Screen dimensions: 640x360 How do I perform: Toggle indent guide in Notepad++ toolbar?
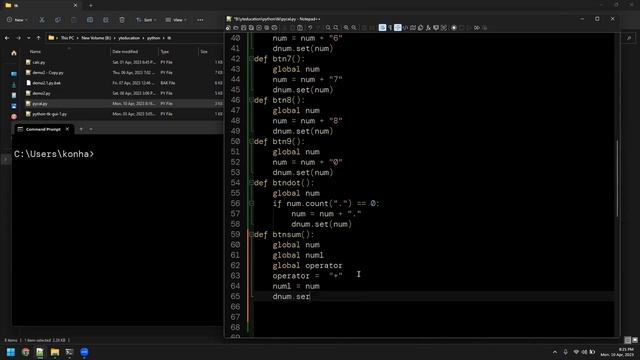[398, 28]
